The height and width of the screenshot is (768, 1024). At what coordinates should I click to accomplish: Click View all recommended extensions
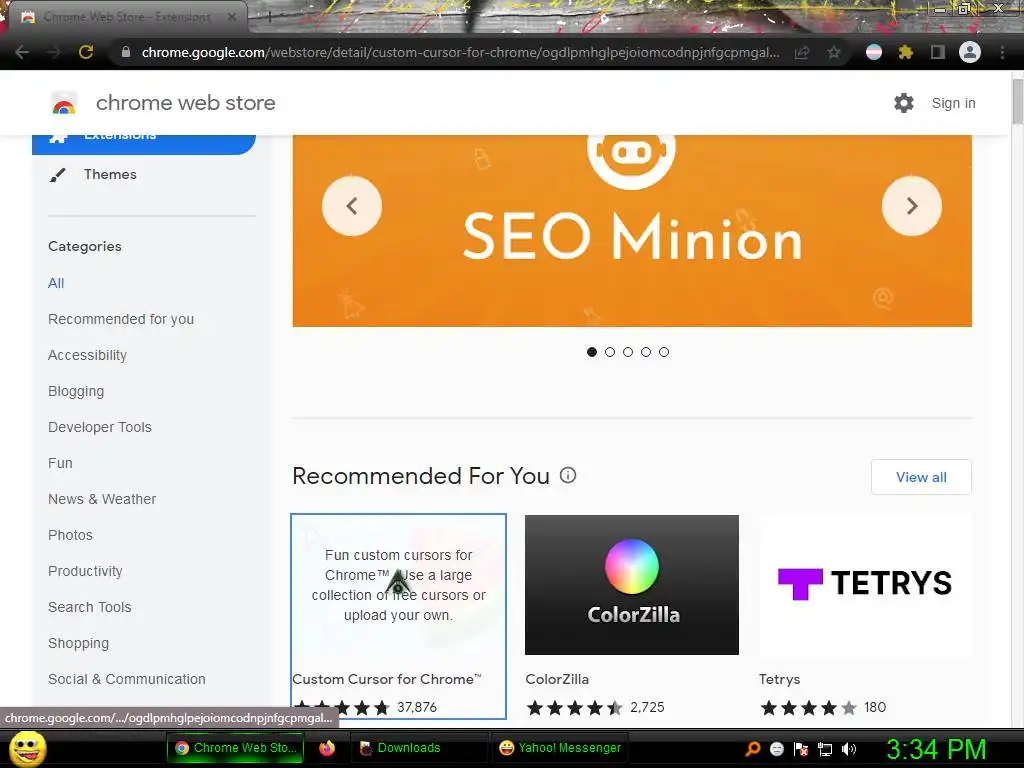[x=921, y=477]
